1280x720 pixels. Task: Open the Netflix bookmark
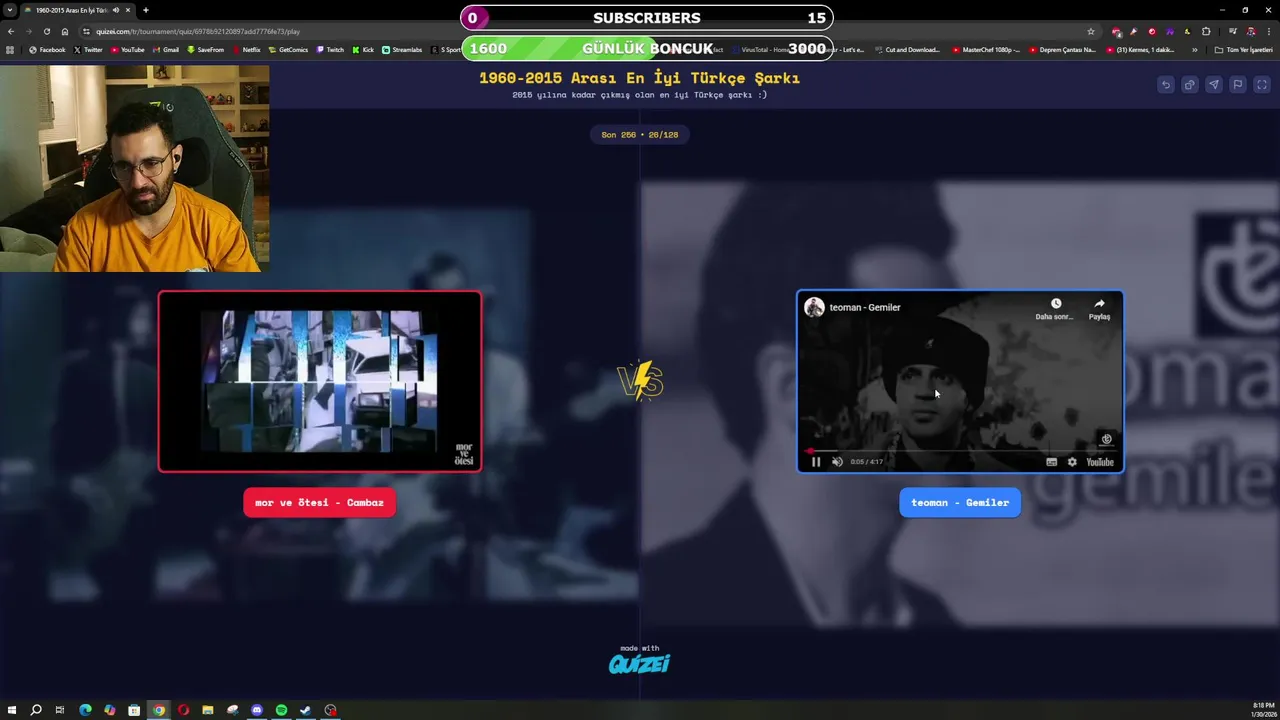[x=246, y=49]
